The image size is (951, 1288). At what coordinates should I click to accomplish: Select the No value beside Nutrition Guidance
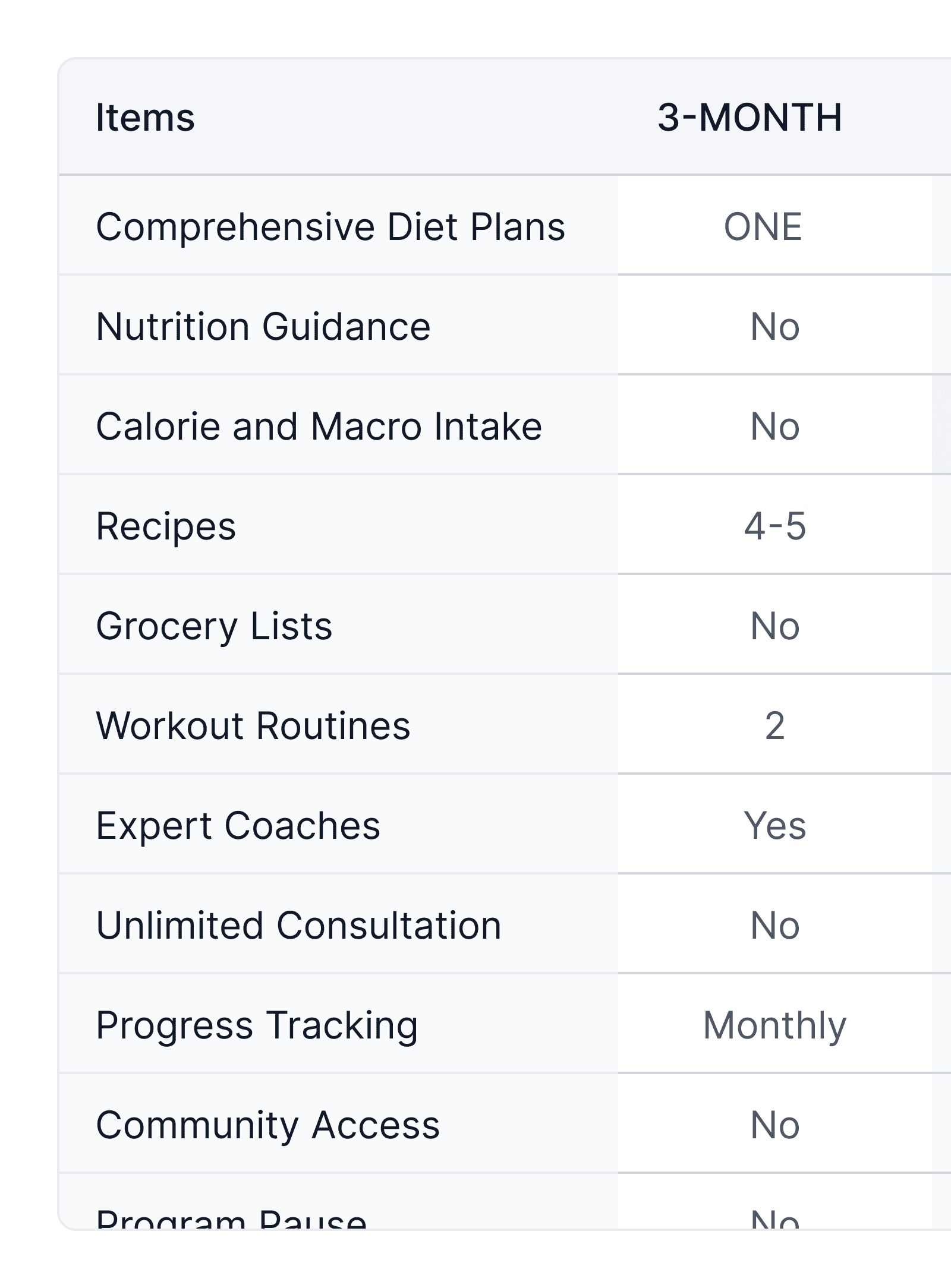coord(774,327)
